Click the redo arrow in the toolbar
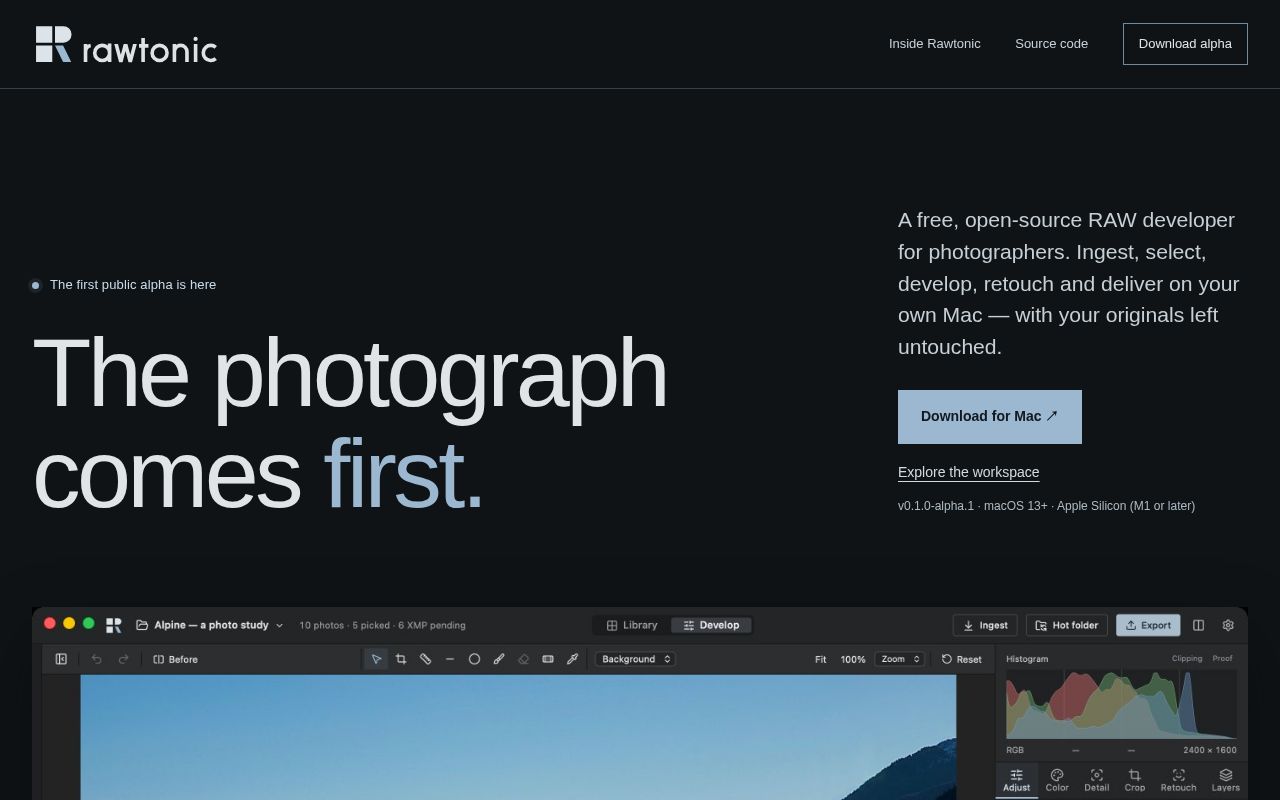This screenshot has width=1280, height=800. [x=124, y=659]
